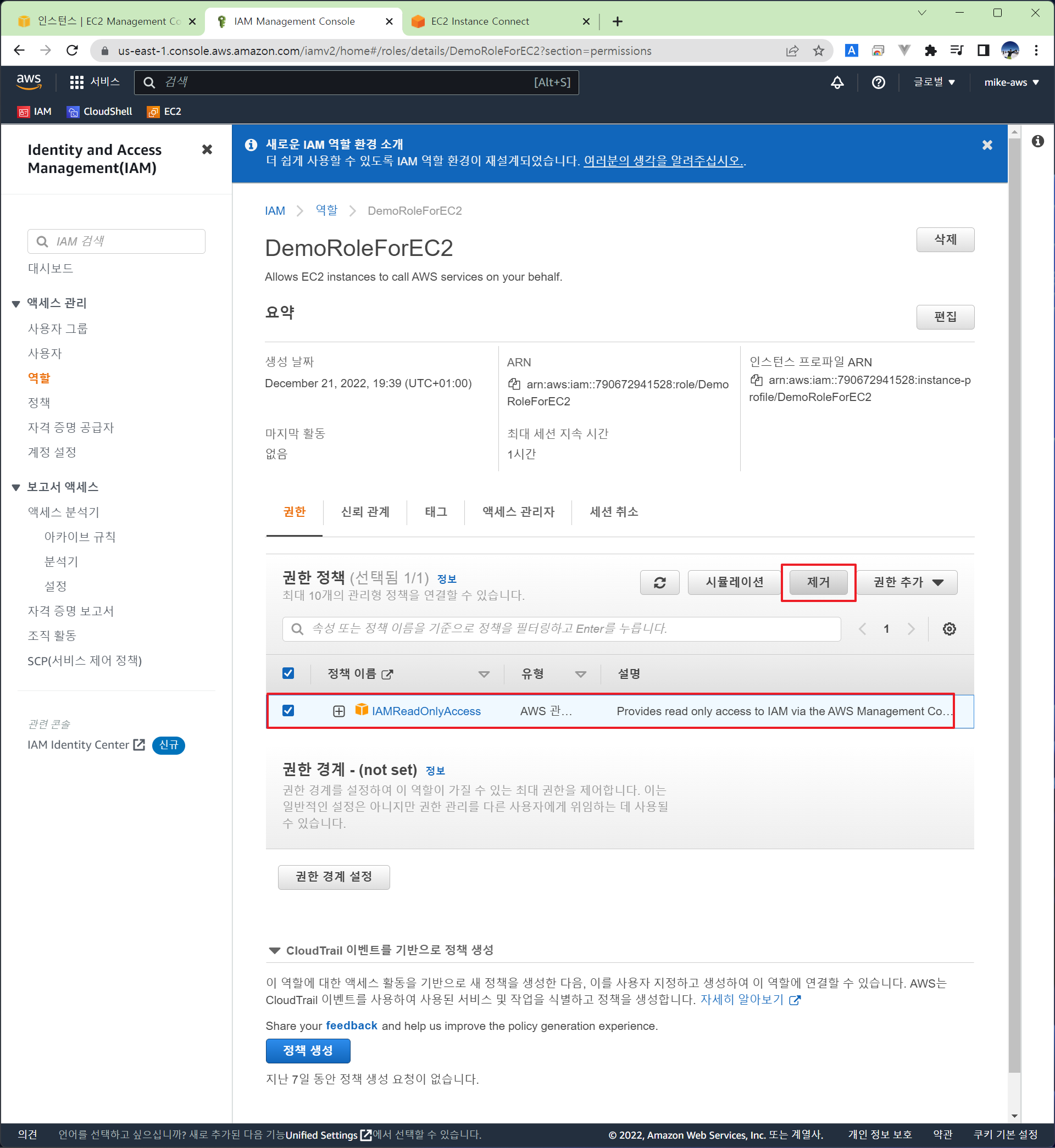Collapse the CloudTrail policy generation section
This screenshot has width=1055, height=1148.
coord(274,950)
